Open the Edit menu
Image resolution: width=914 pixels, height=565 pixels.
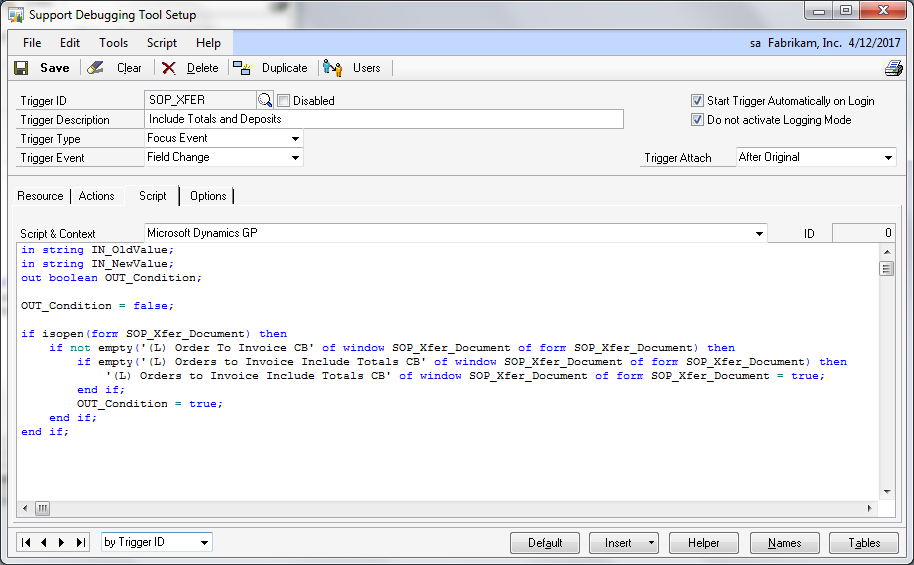click(69, 43)
